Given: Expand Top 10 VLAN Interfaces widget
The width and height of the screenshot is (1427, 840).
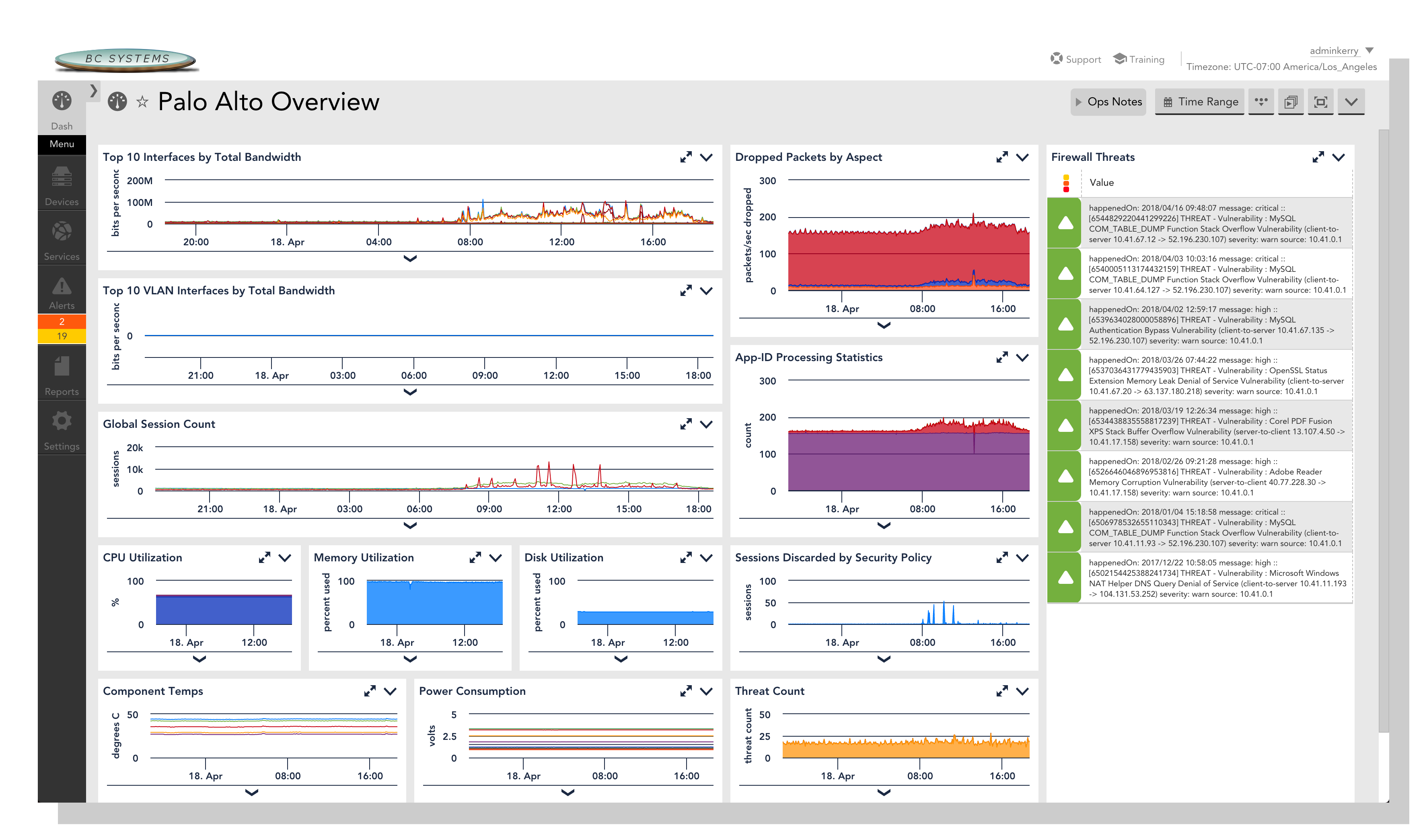Looking at the screenshot, I should pos(686,291).
